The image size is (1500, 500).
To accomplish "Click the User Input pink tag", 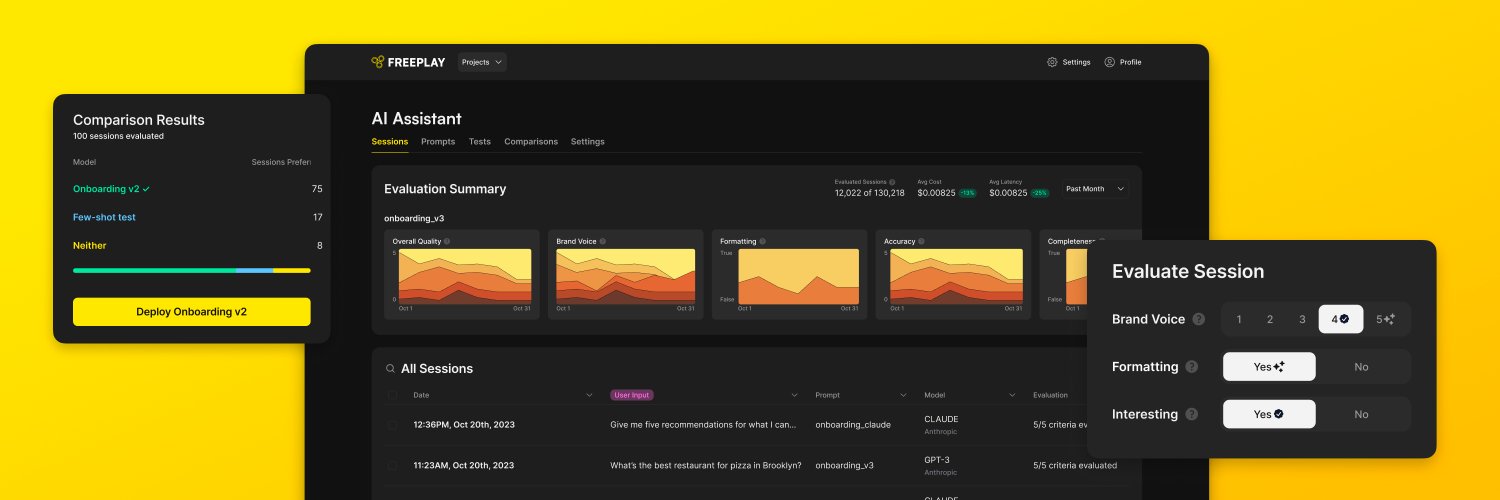I will click(632, 395).
